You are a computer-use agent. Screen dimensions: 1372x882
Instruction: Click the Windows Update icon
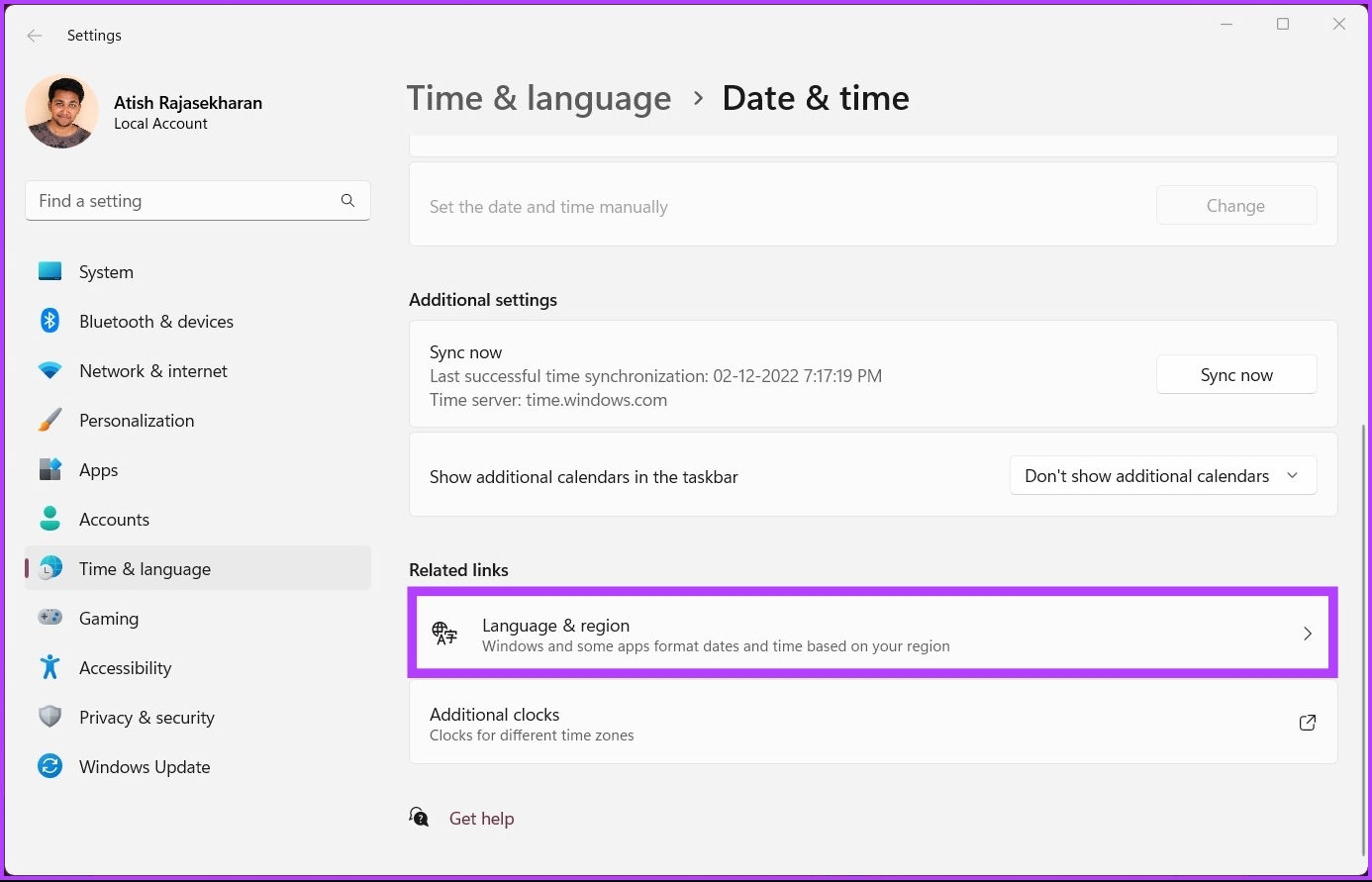pyautogui.click(x=49, y=766)
